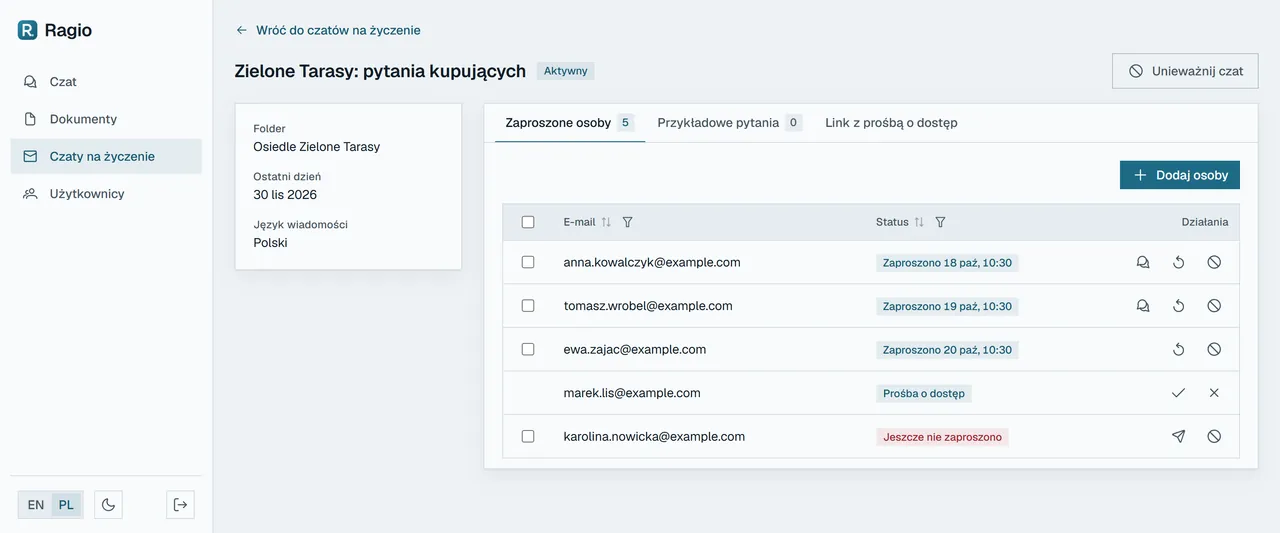Viewport: 1280px width, 533px height.
Task: Select Czaty na życzenie in sidebar
Action: pyautogui.click(x=106, y=157)
